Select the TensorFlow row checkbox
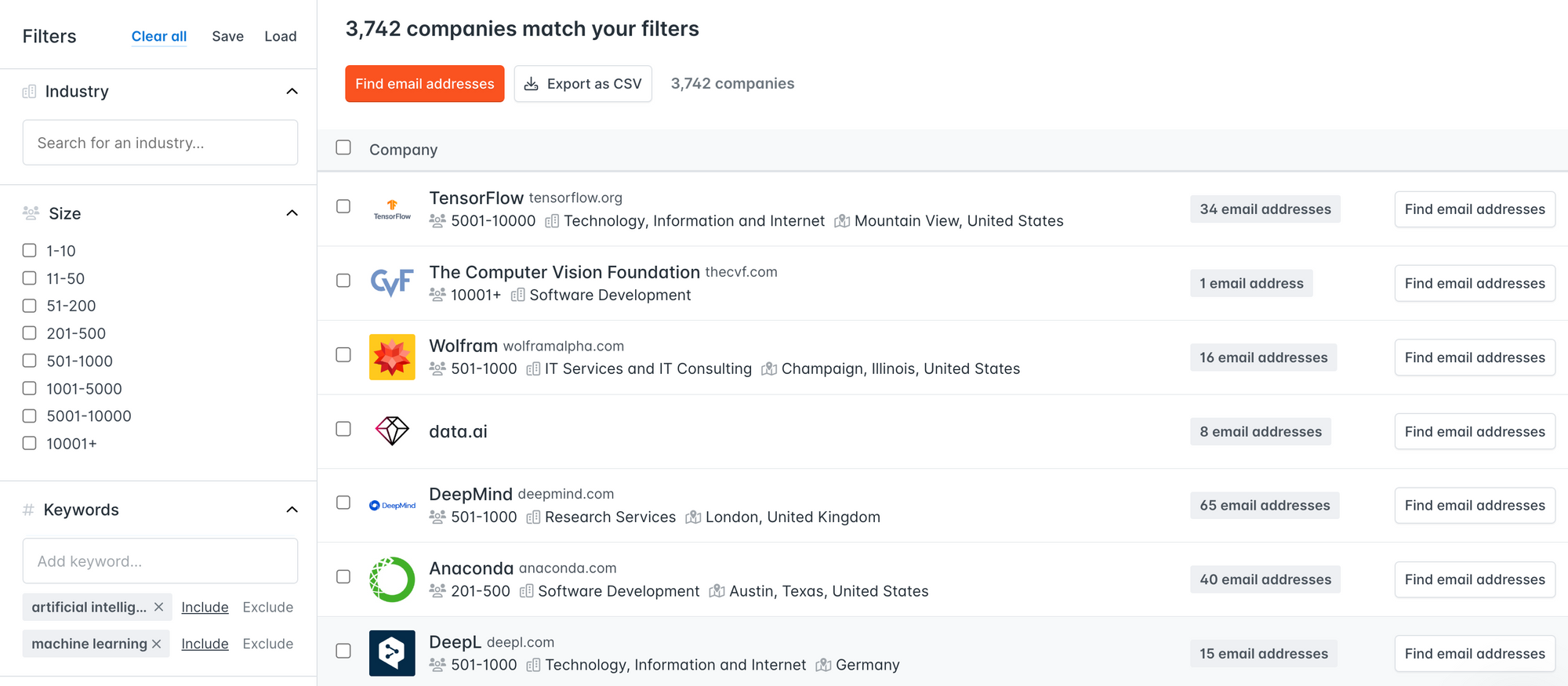1568x686 pixels. (x=343, y=206)
